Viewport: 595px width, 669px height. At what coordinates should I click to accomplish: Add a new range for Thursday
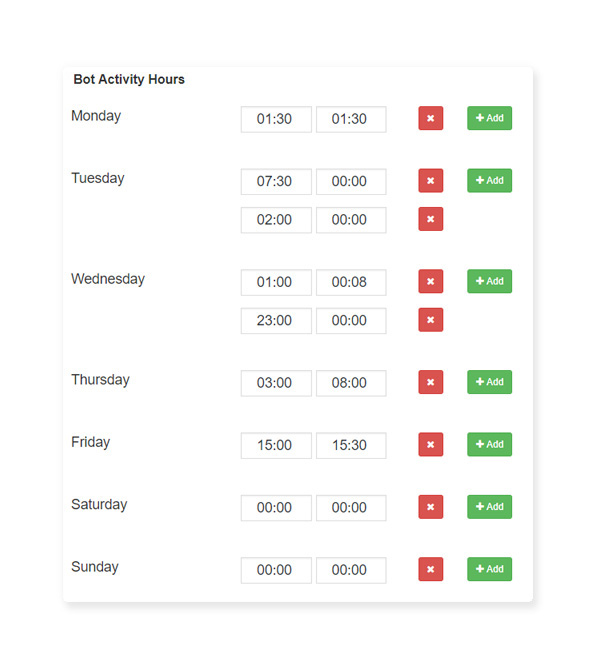coord(489,382)
